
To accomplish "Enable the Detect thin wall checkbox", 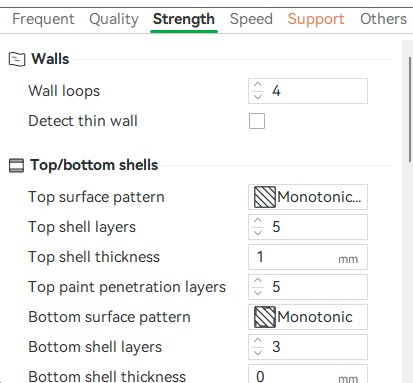I will pyautogui.click(x=257, y=121).
